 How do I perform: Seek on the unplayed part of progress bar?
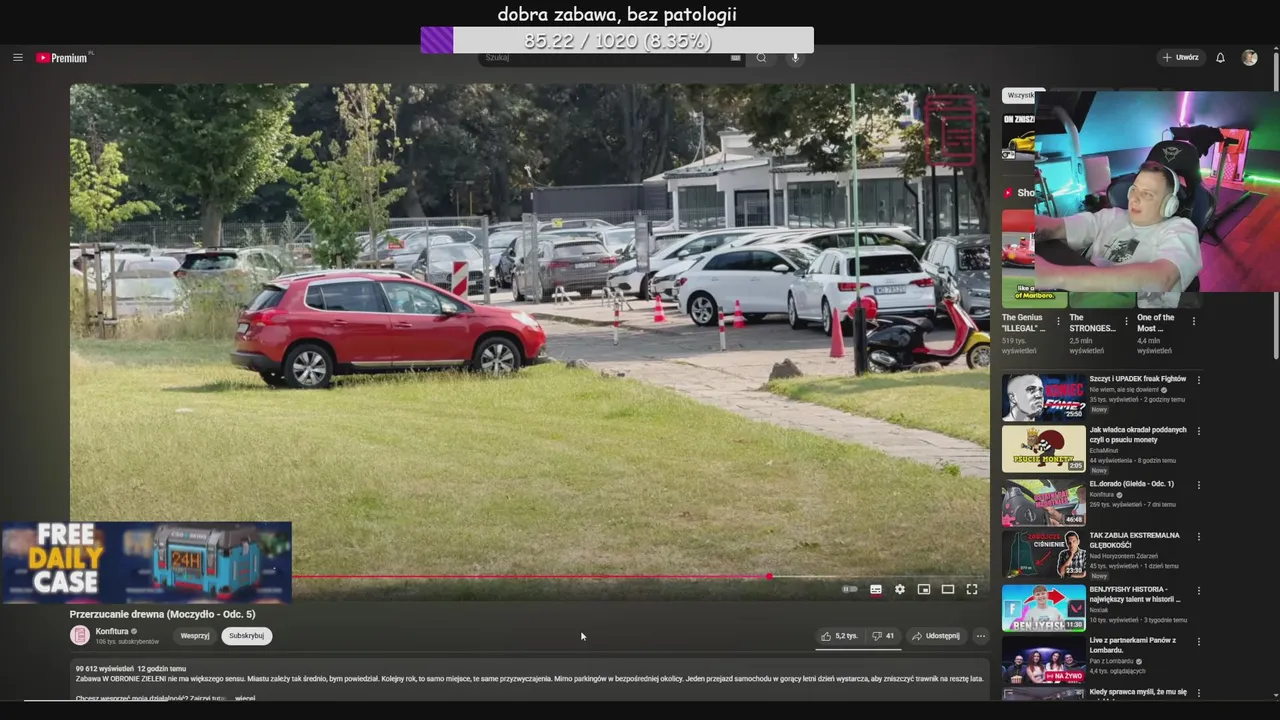(x=880, y=577)
